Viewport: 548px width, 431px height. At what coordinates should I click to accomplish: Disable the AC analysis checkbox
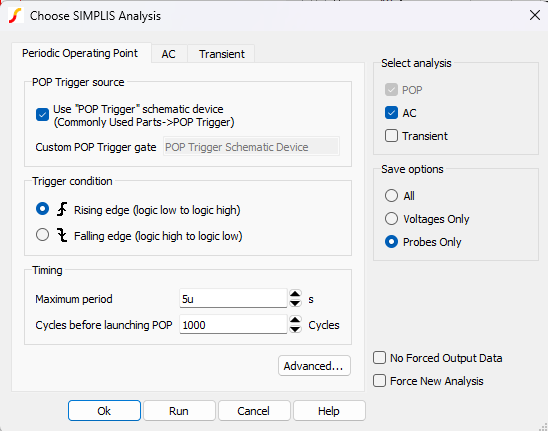click(x=391, y=113)
